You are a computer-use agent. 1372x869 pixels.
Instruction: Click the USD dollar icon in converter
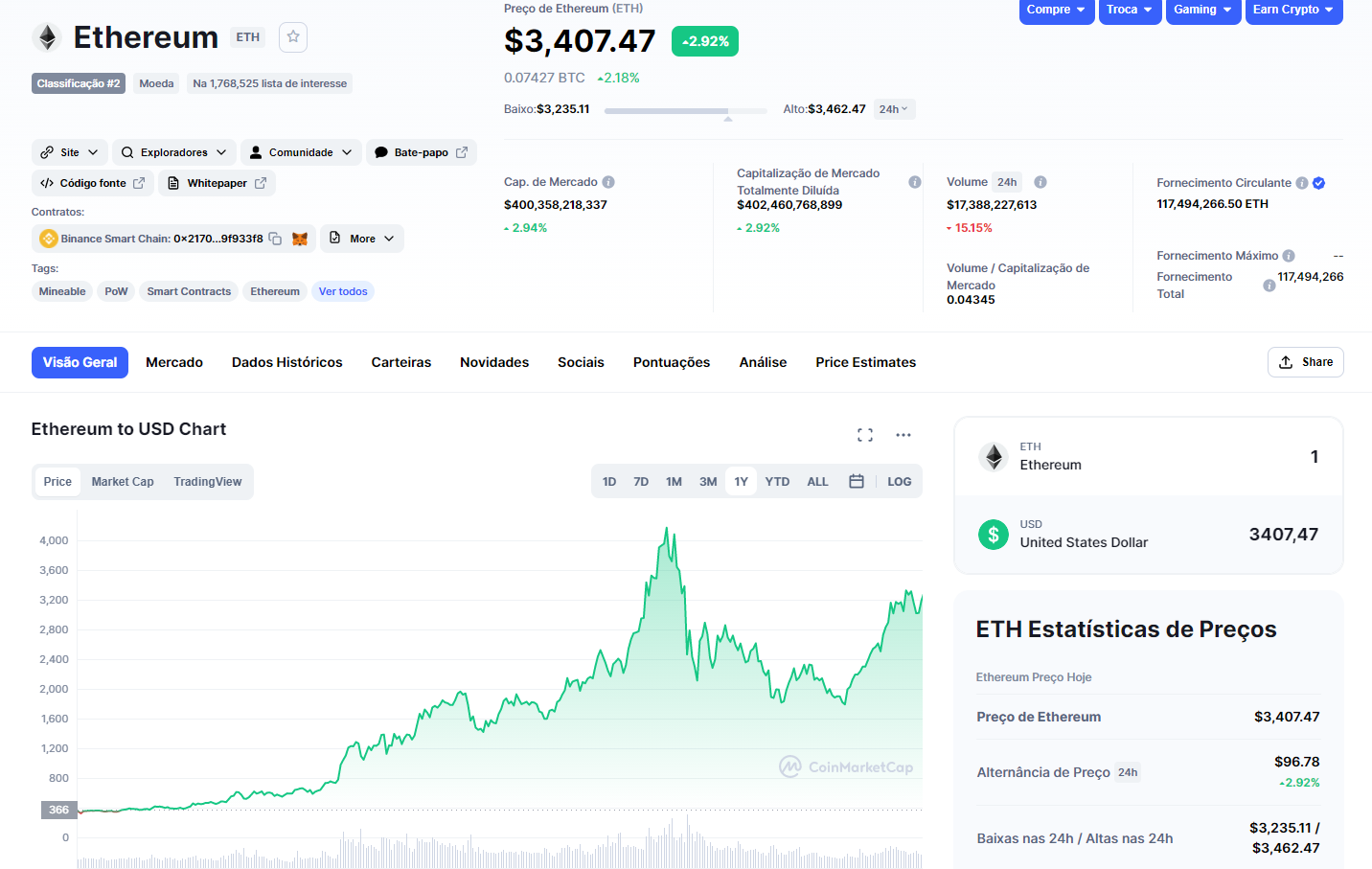(994, 535)
